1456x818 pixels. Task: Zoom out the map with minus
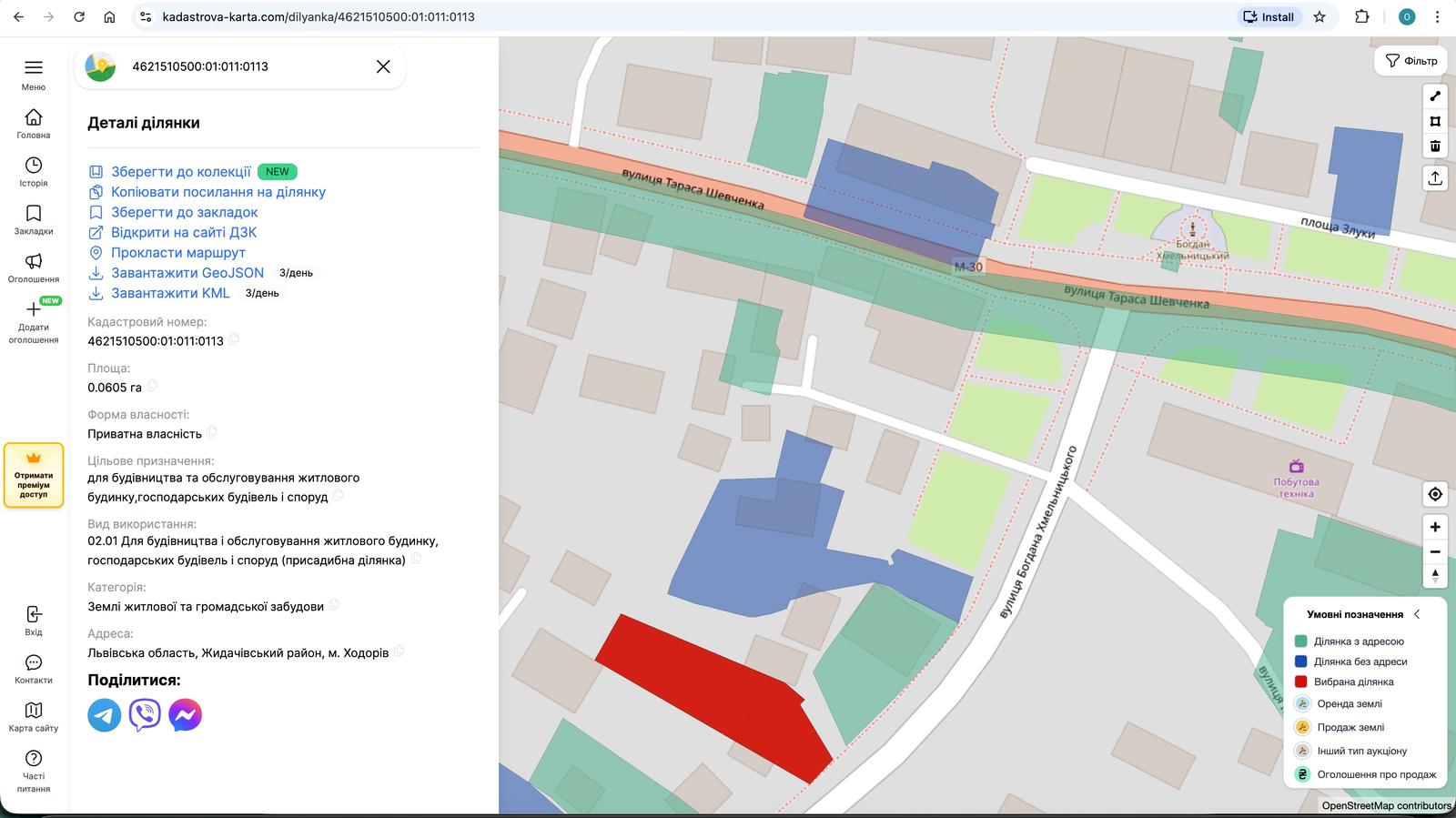[x=1435, y=551]
